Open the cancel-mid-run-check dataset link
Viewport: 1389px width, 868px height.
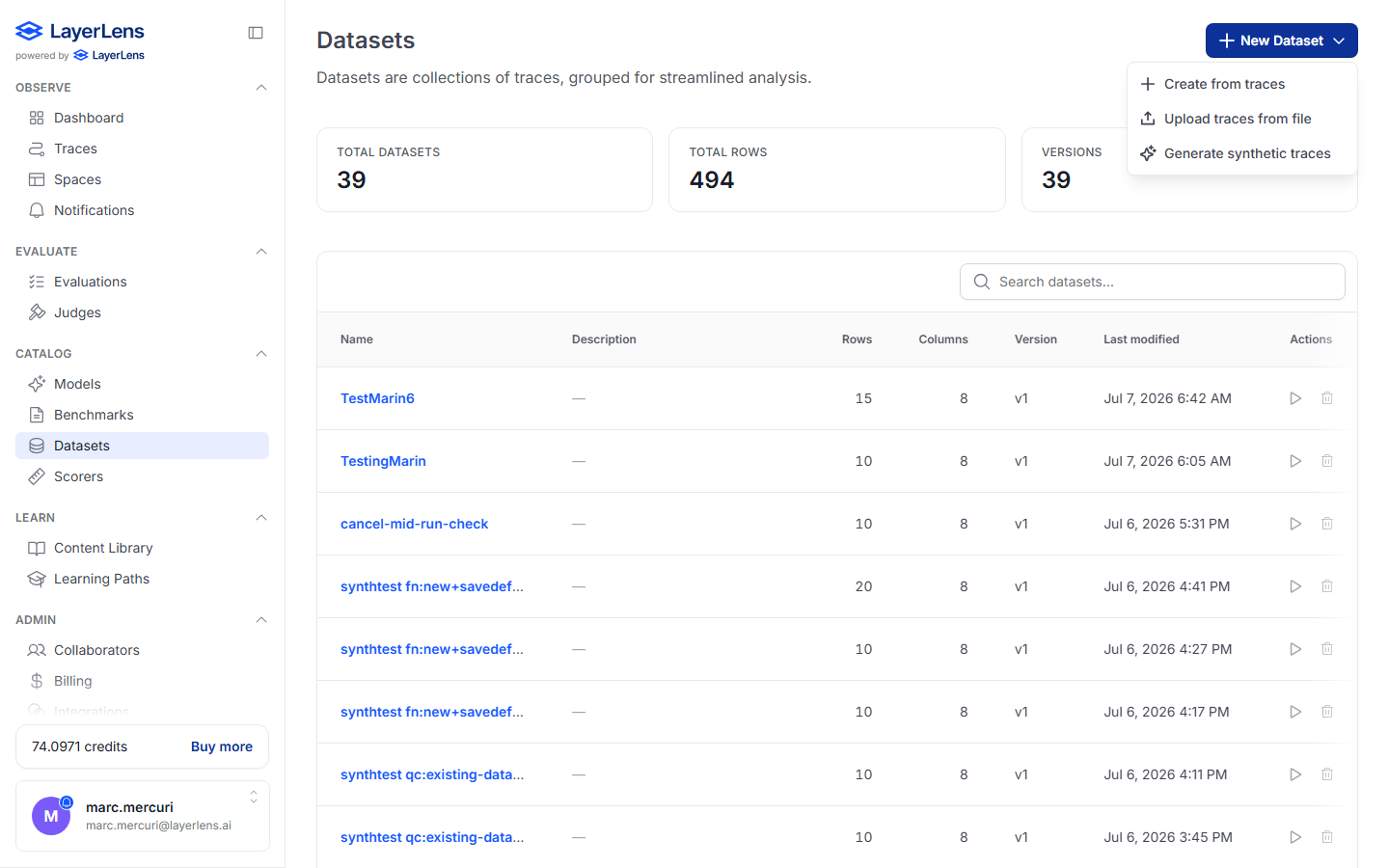coord(414,524)
